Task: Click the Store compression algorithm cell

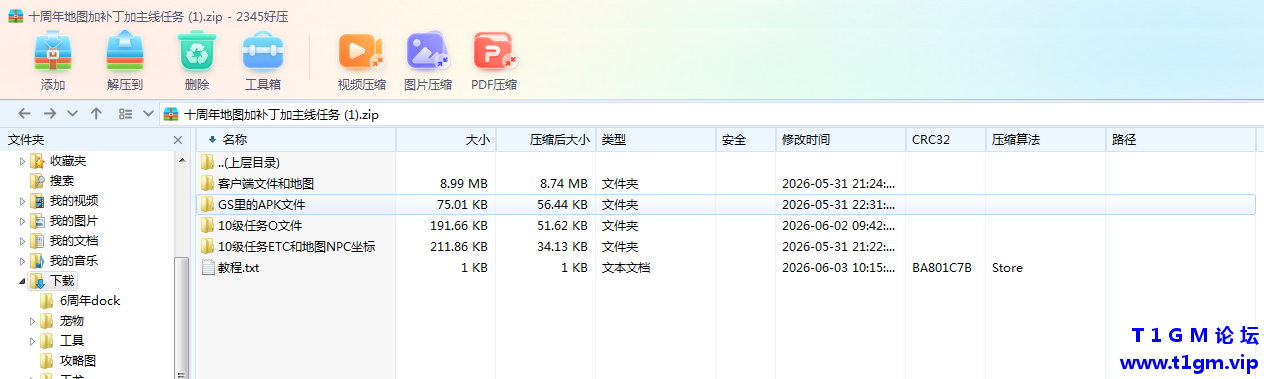Action: [x=1007, y=267]
